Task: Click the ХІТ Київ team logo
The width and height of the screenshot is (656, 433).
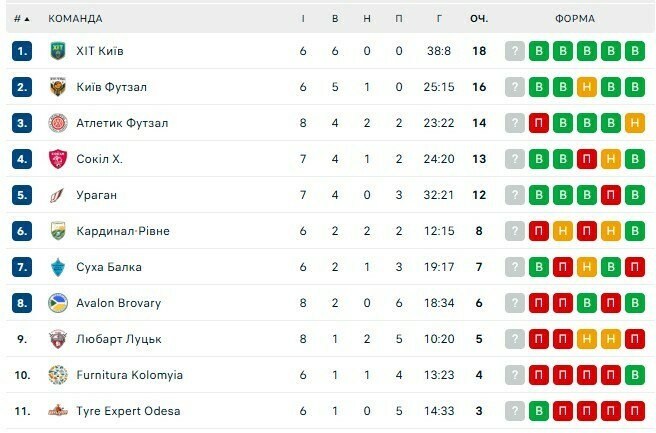Action: (57, 51)
